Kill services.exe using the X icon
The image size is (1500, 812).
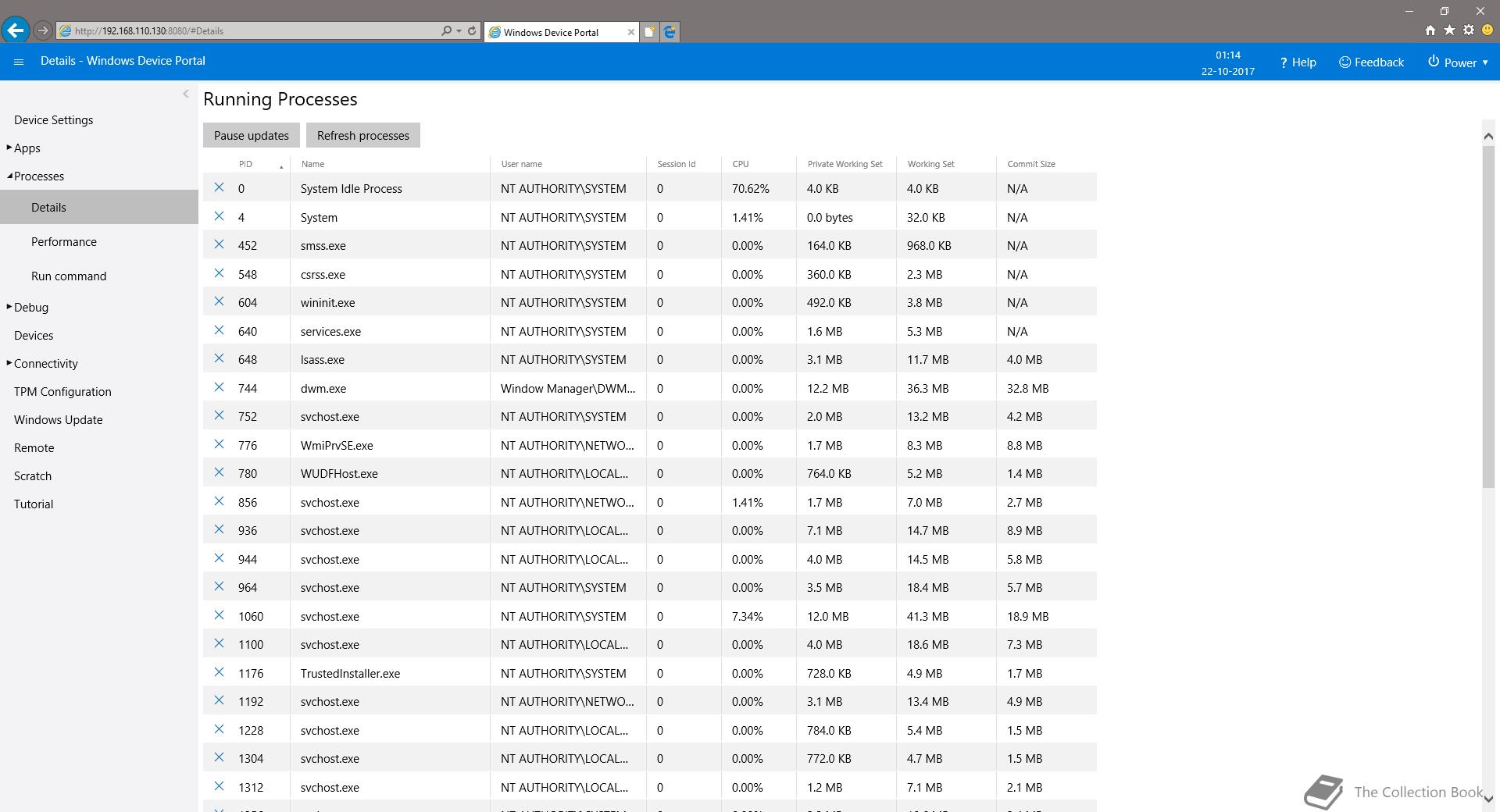tap(220, 330)
